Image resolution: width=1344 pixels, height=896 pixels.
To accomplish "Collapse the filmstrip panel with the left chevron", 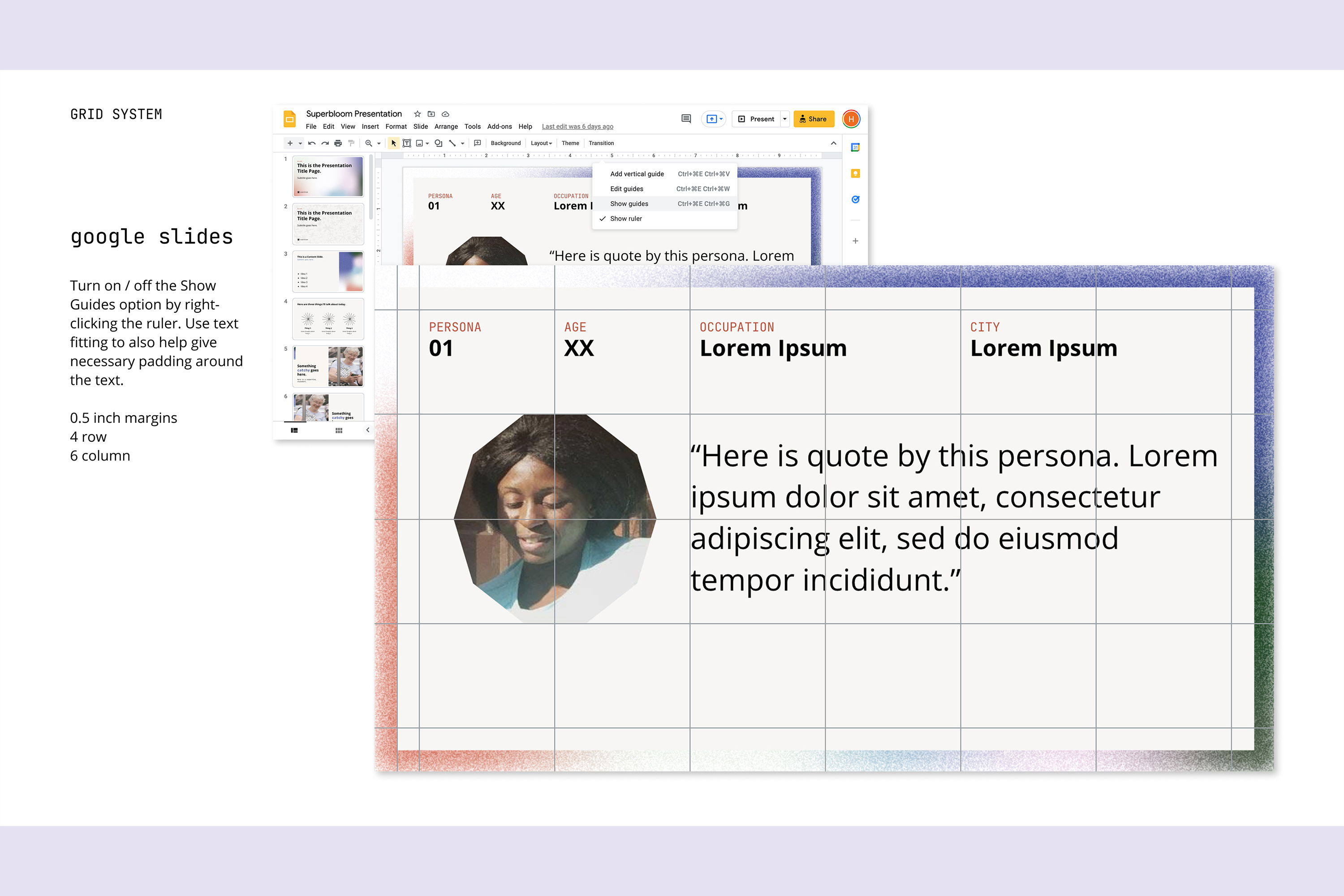I will click(x=368, y=430).
